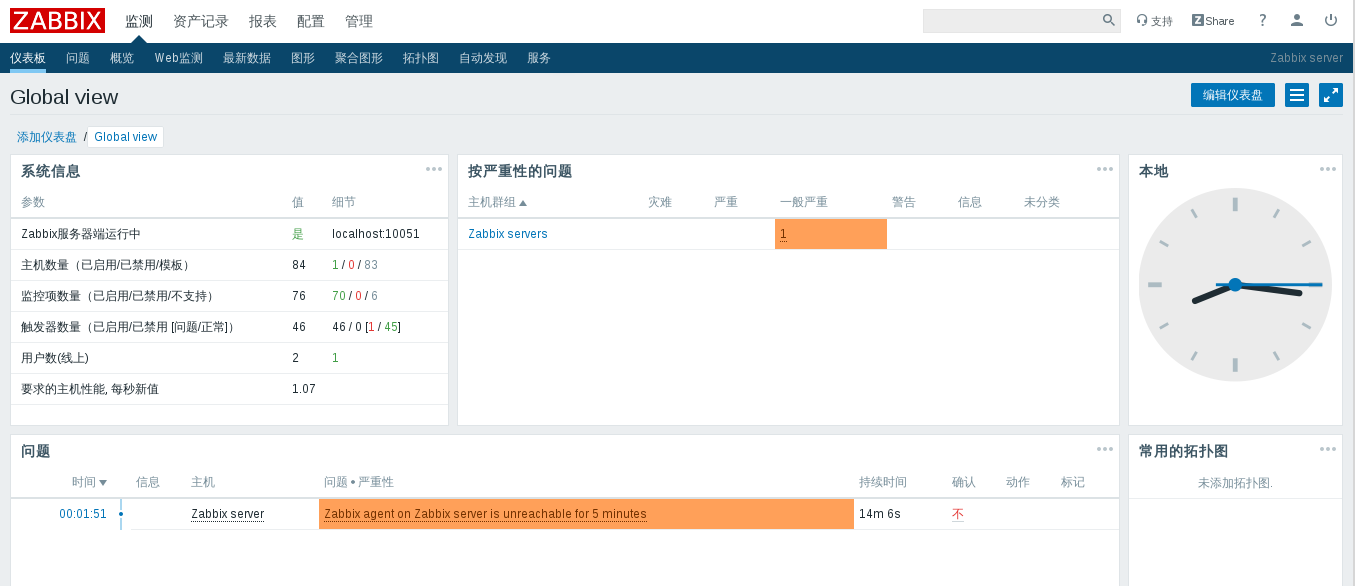This screenshot has height=586, width=1355.
Task: Open the 配置 main menu
Action: pos(311,21)
